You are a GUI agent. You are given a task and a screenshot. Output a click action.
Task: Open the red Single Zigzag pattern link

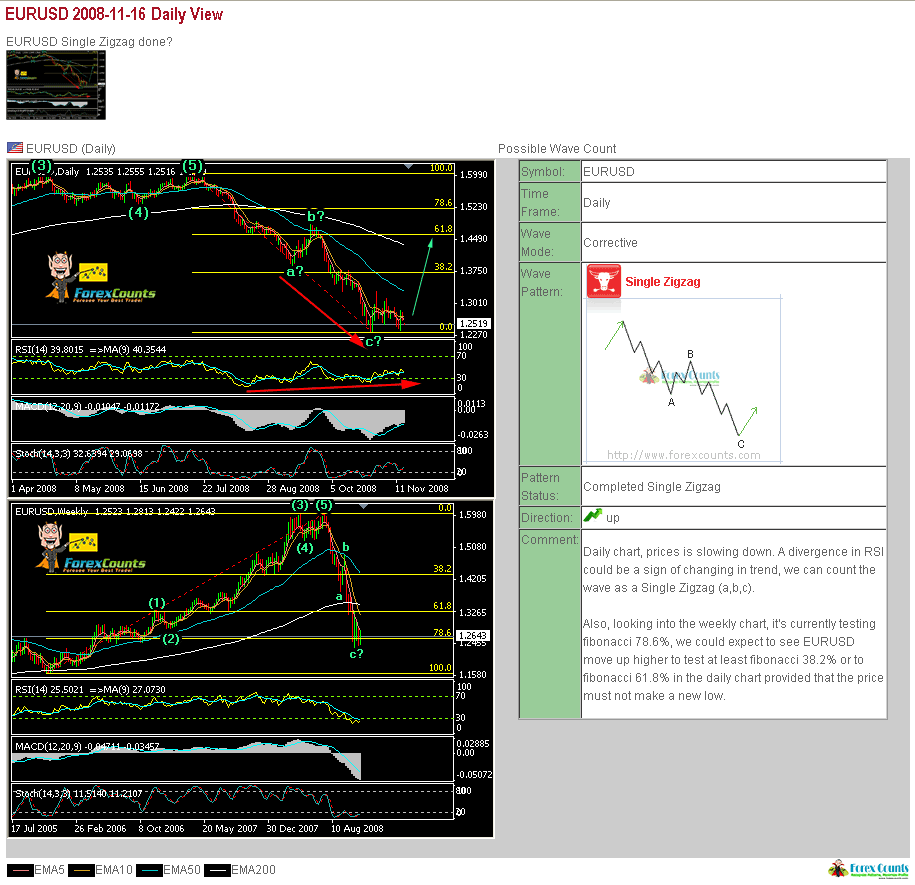(662, 282)
